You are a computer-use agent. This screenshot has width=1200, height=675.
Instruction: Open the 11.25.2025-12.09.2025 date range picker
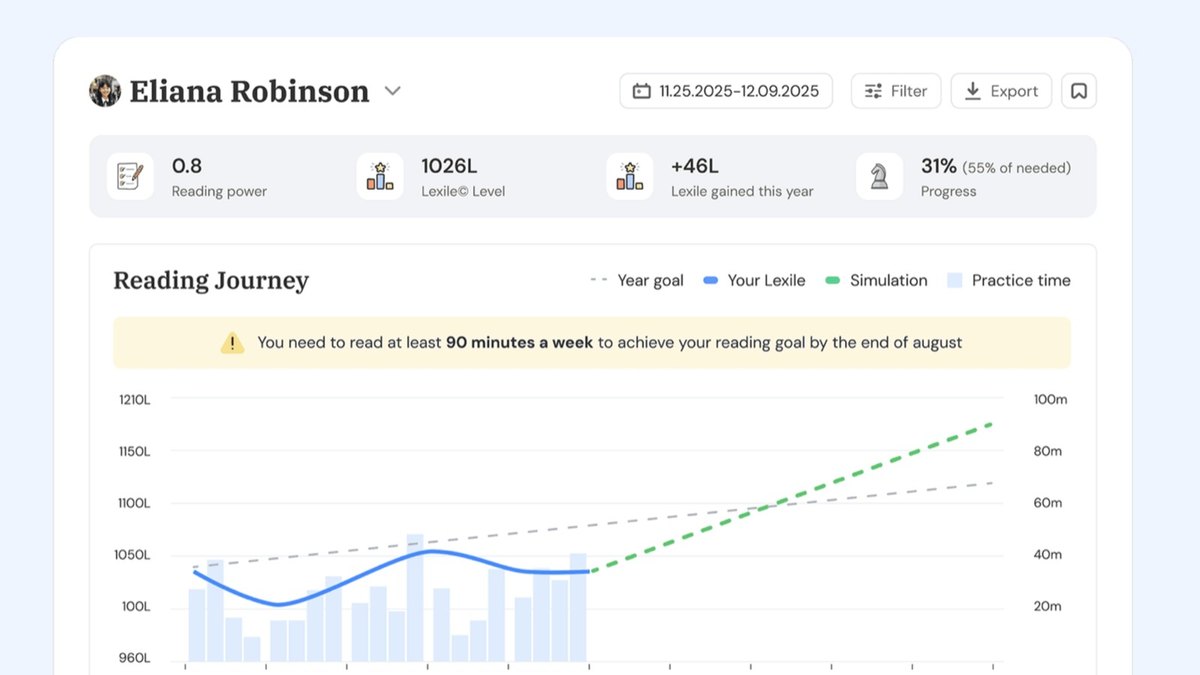pyautogui.click(x=726, y=91)
